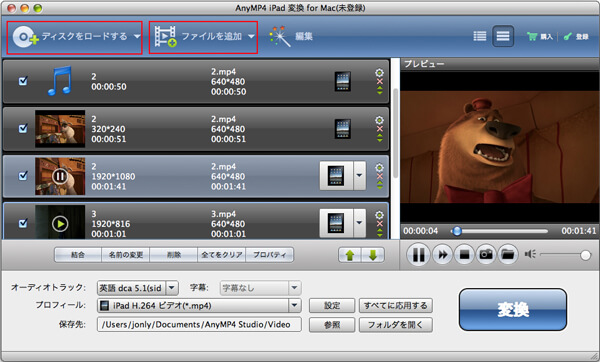The width and height of the screenshot is (600, 362).
Task: Click the Purchase (購入) cart icon
Action: click(540, 36)
